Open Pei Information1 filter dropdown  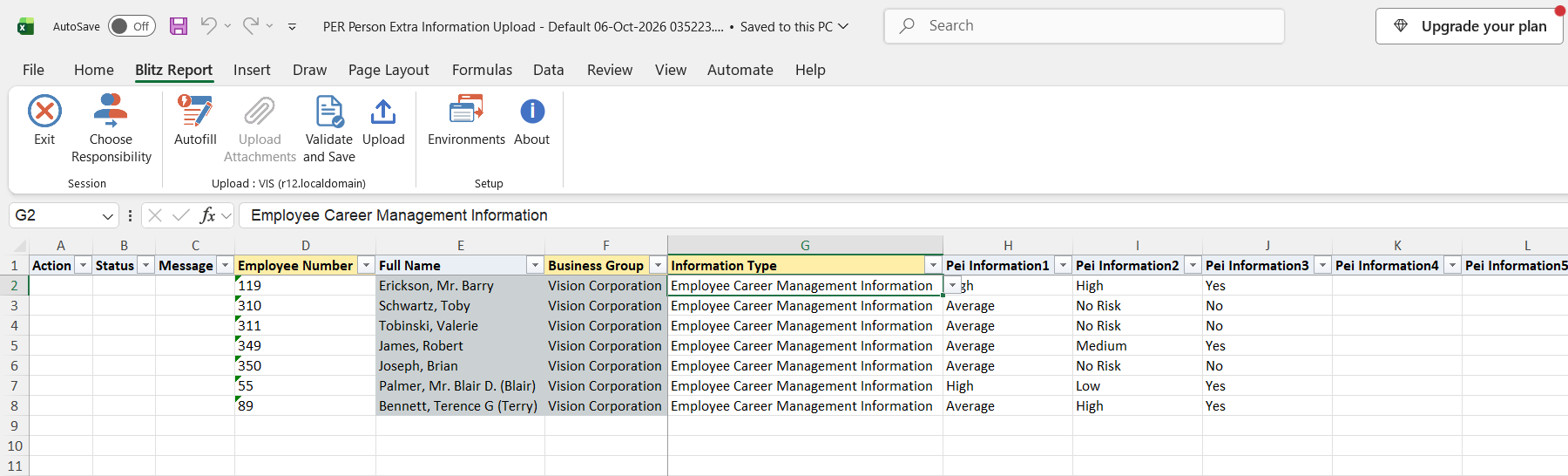[x=1063, y=265]
